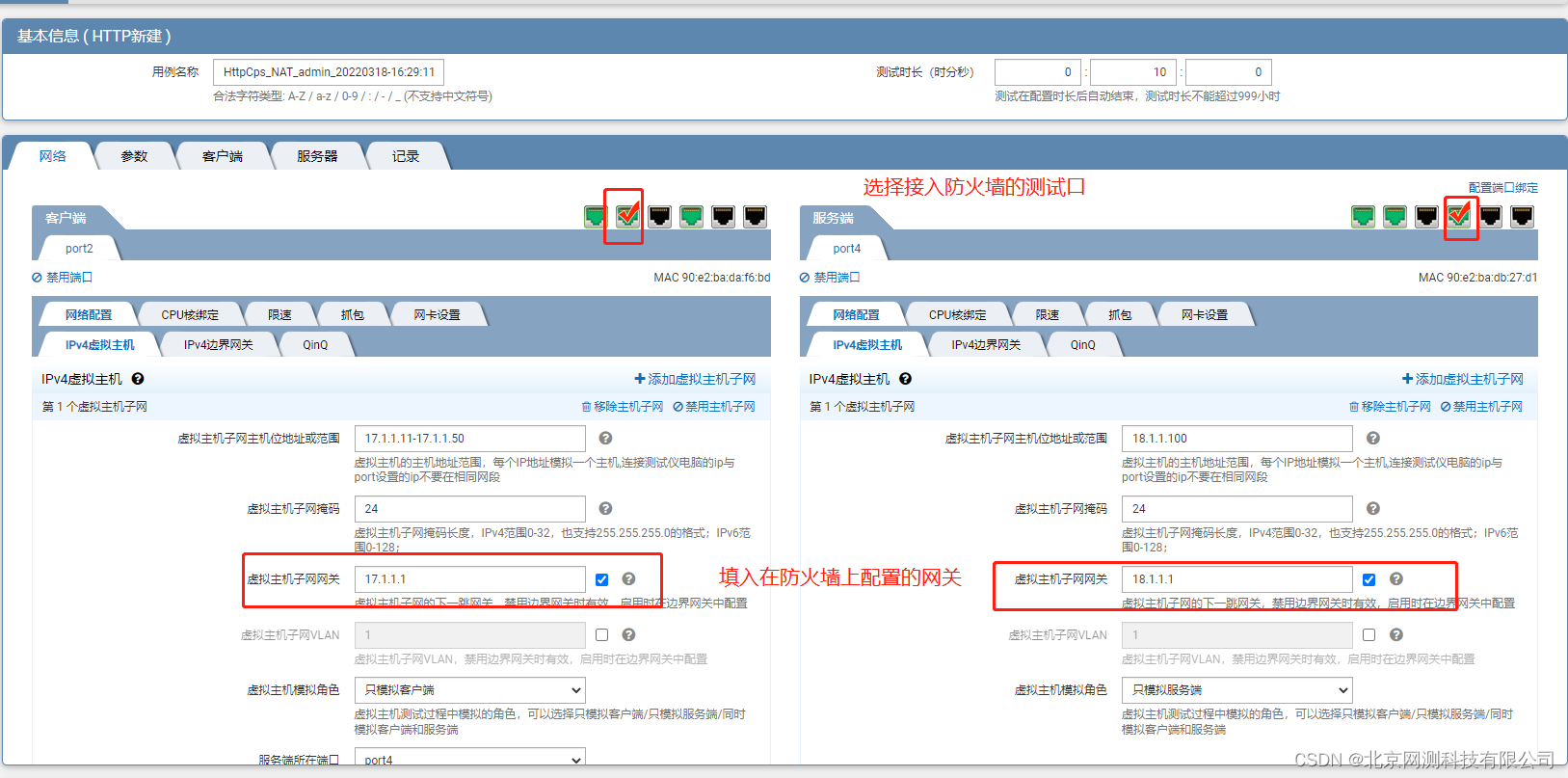The width and height of the screenshot is (1568, 778).
Task: Select the third port icon in 服务端 panel
Action: point(1426,216)
